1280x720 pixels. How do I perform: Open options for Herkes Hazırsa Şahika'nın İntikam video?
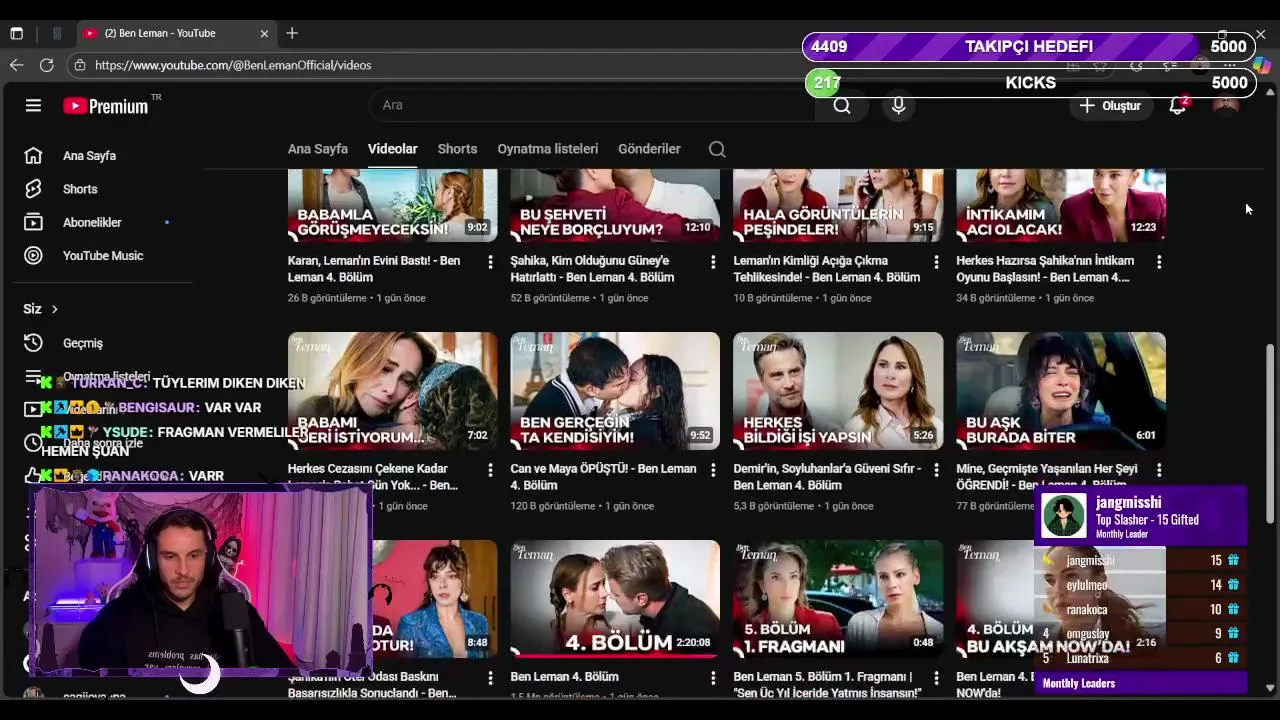point(1159,262)
